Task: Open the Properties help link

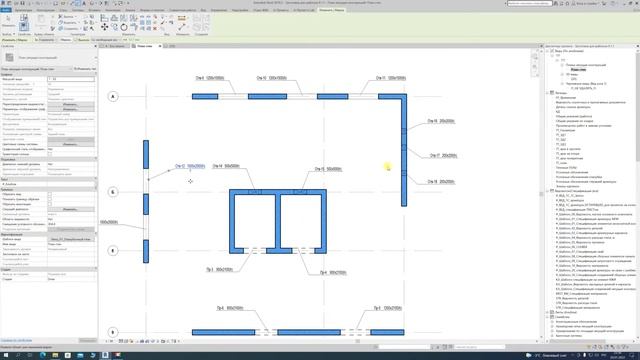Action: click(16, 340)
